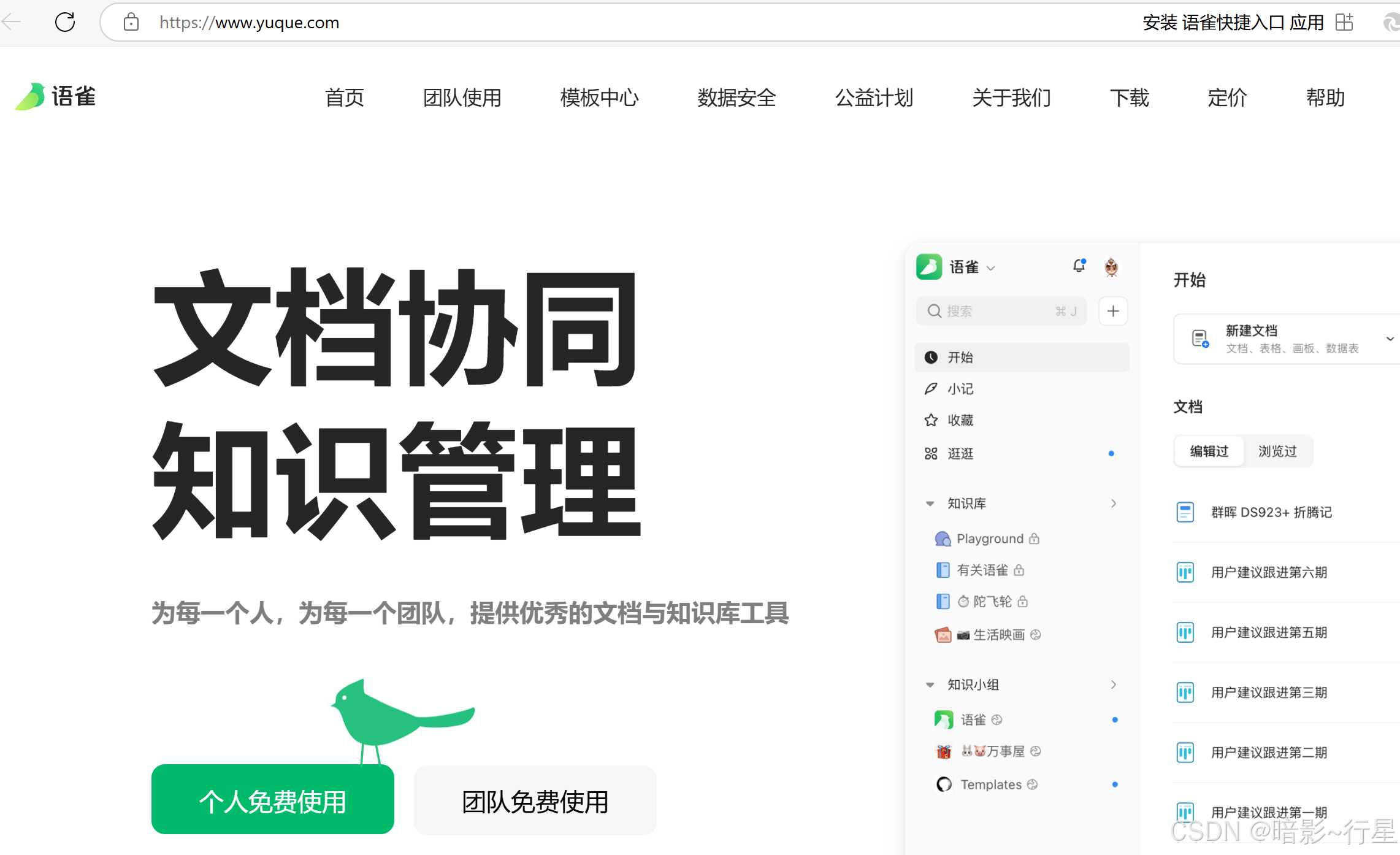The image size is (1400, 855).
Task: Click the 团队免费使用 button
Action: click(x=535, y=800)
